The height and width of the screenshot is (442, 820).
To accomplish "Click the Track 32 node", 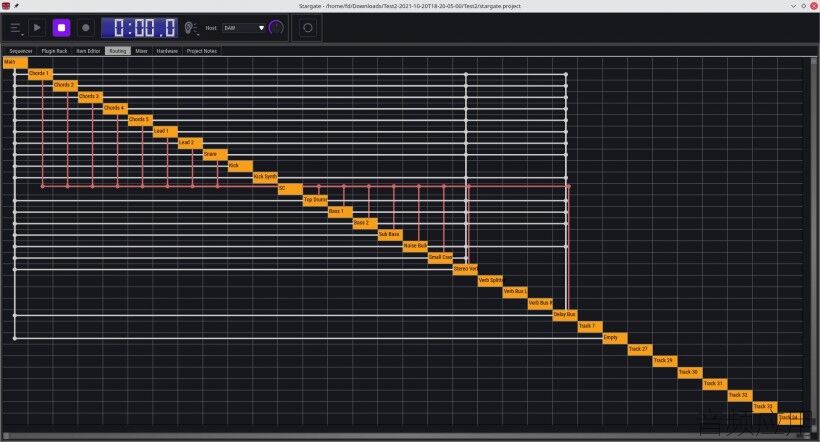I will pyautogui.click(x=740, y=396).
